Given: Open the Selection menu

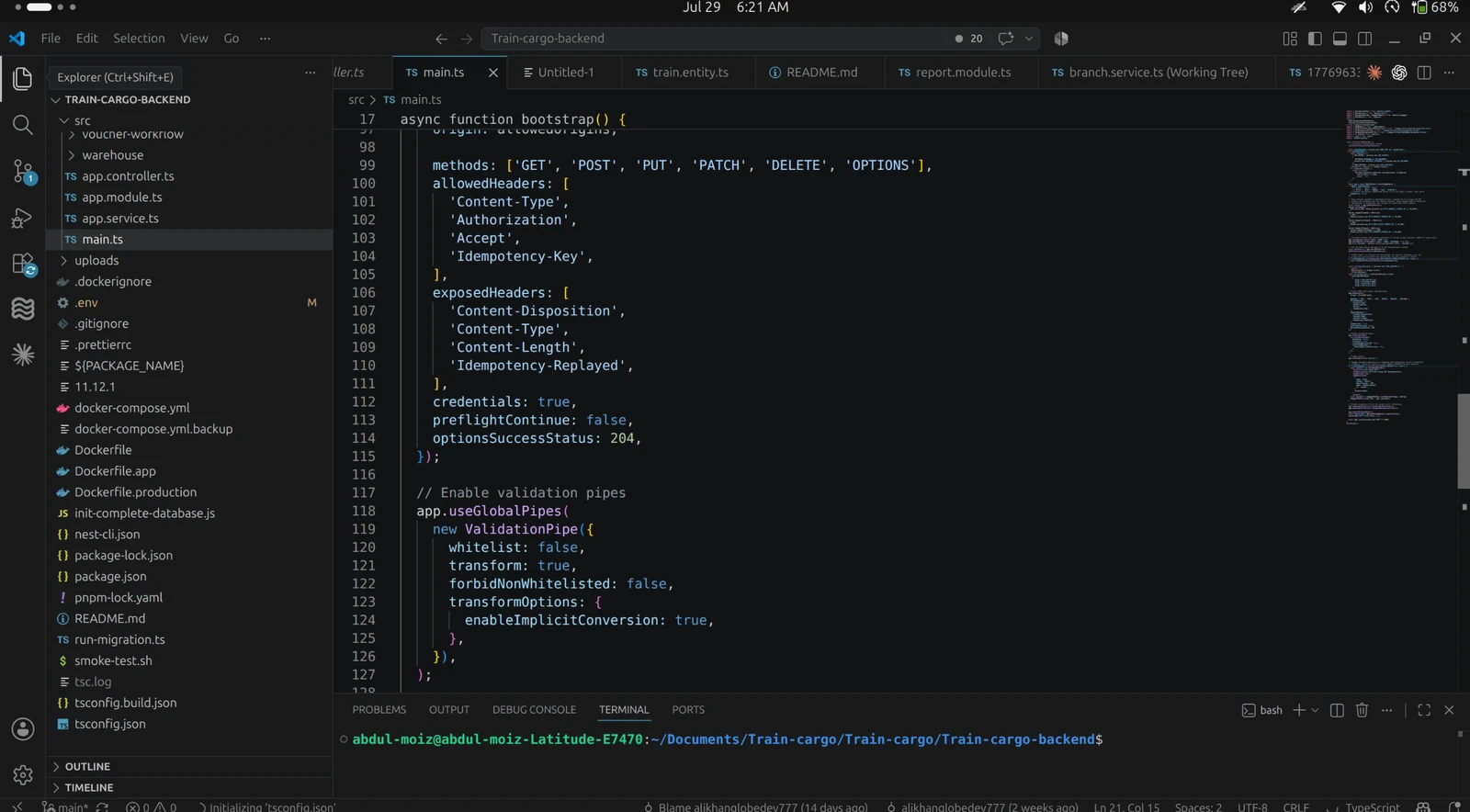Looking at the screenshot, I should click(x=139, y=39).
